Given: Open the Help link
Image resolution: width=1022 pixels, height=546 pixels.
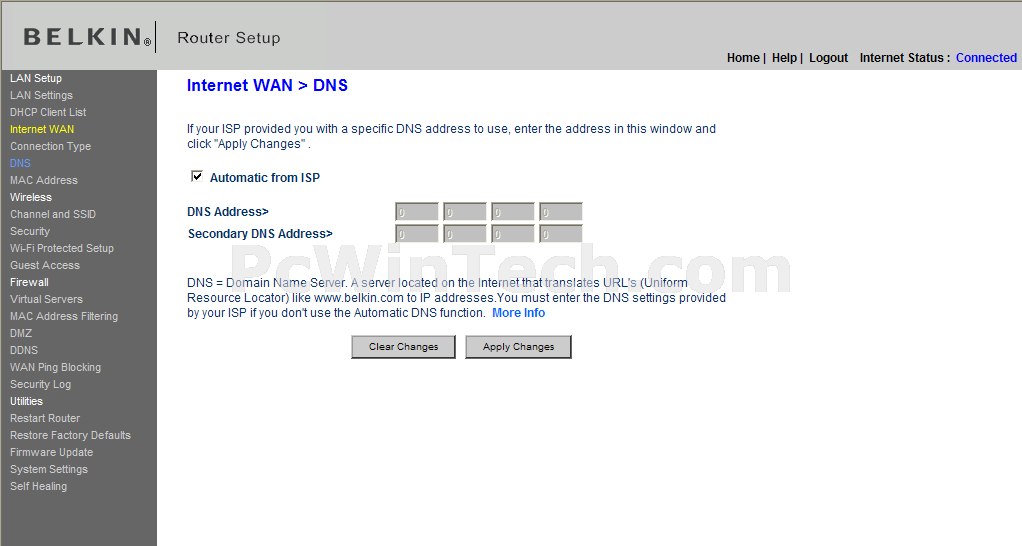Looking at the screenshot, I should 784,58.
